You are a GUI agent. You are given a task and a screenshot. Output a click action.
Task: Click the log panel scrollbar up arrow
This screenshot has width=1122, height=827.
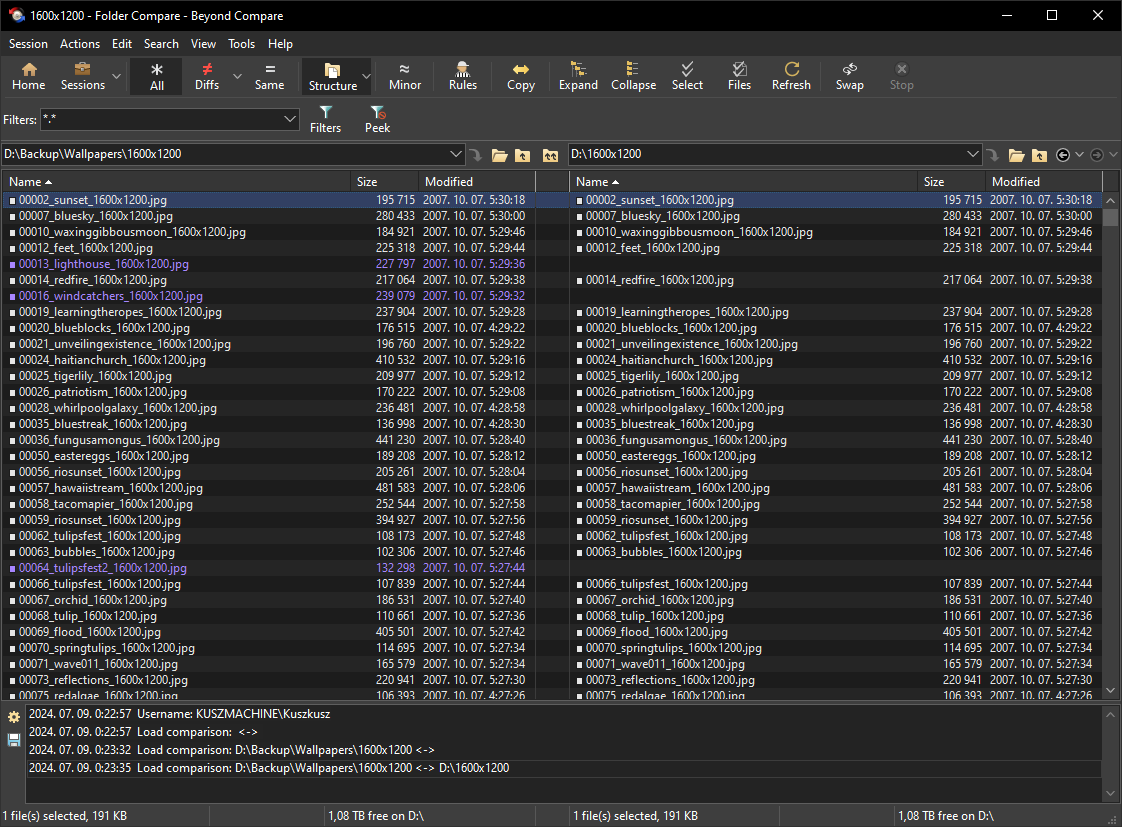click(x=1111, y=714)
